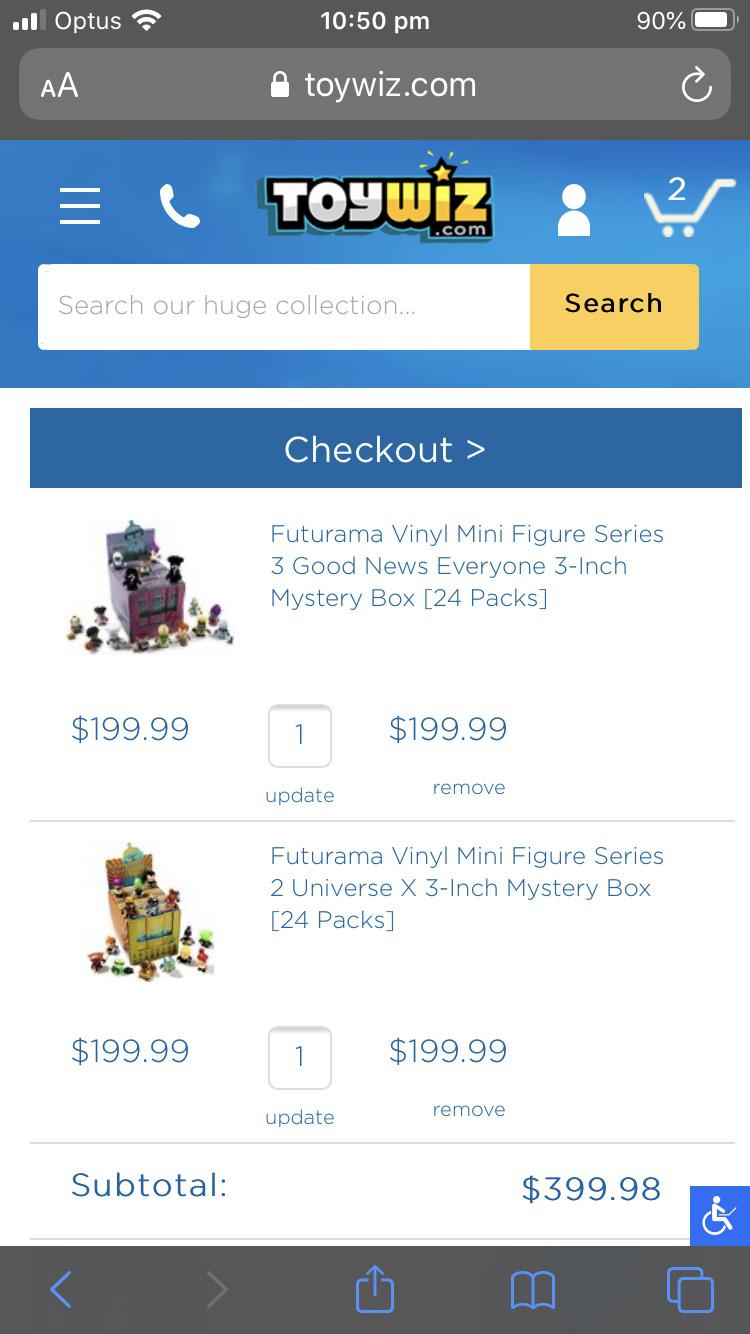Open the user account icon
Screen dimensions: 750x1334
tap(574, 207)
